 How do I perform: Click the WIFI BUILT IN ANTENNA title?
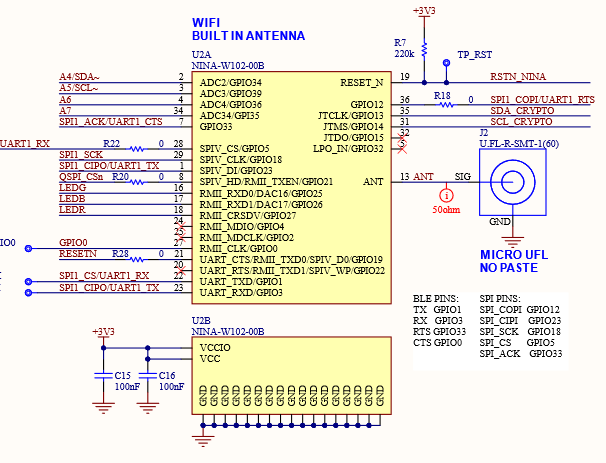[x=249, y=29]
